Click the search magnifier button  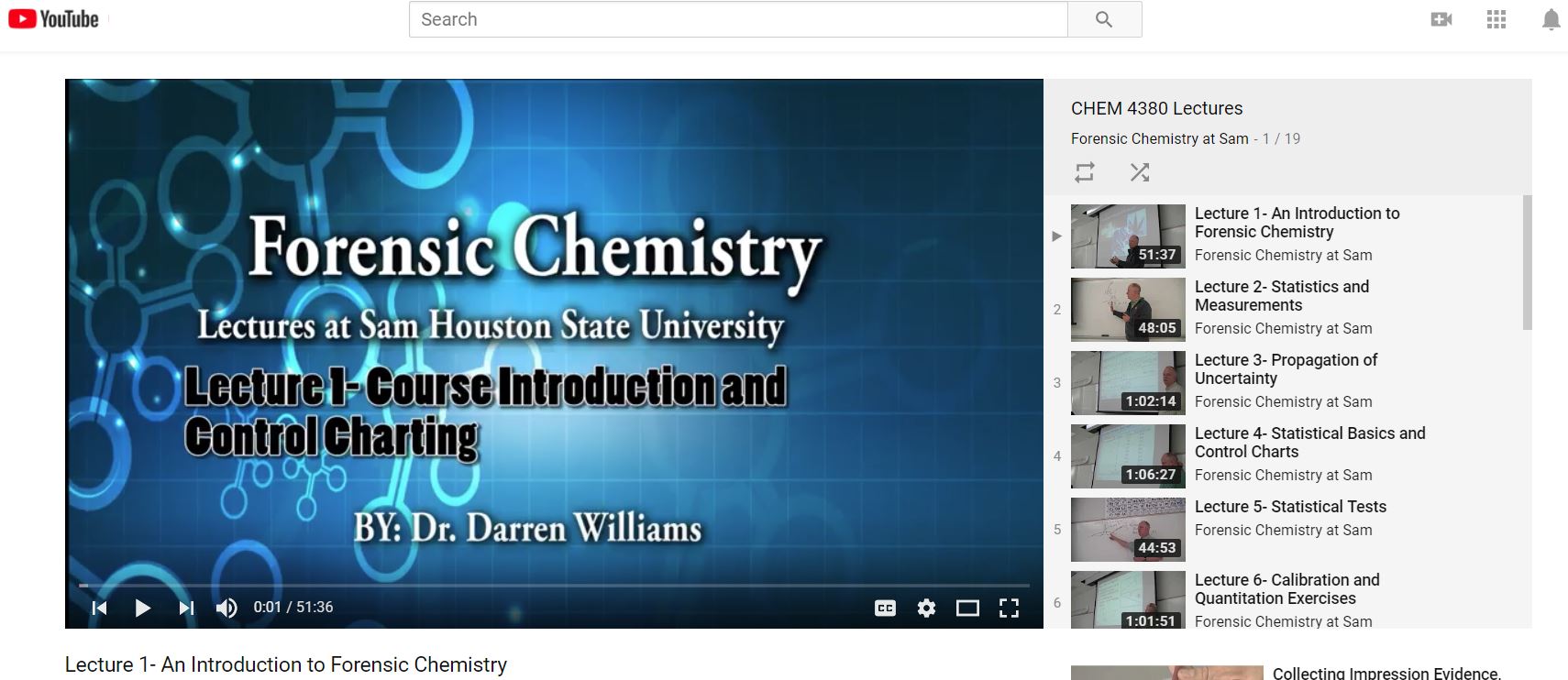pos(1104,19)
